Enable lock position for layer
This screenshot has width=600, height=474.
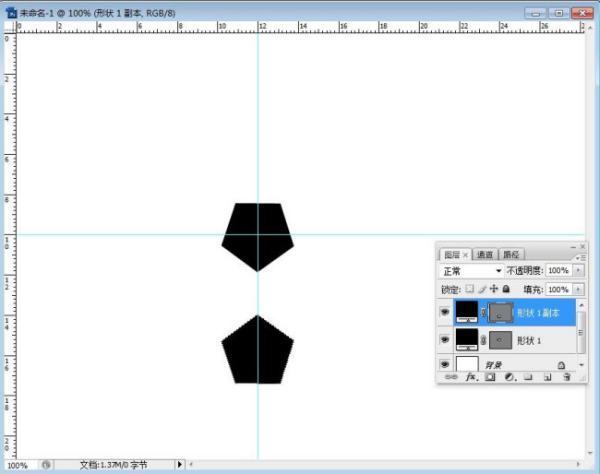tap(493, 289)
